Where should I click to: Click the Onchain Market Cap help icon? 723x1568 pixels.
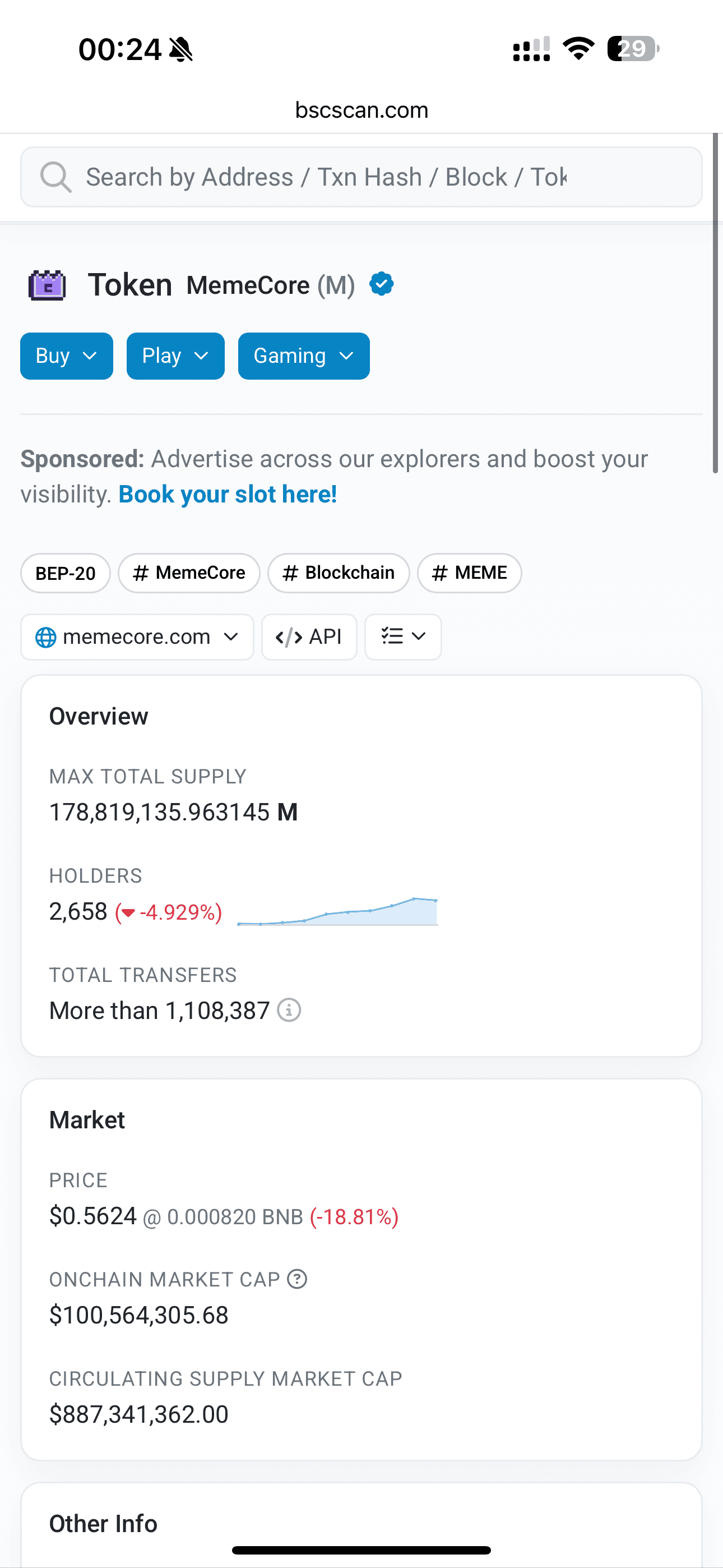pyautogui.click(x=297, y=1279)
